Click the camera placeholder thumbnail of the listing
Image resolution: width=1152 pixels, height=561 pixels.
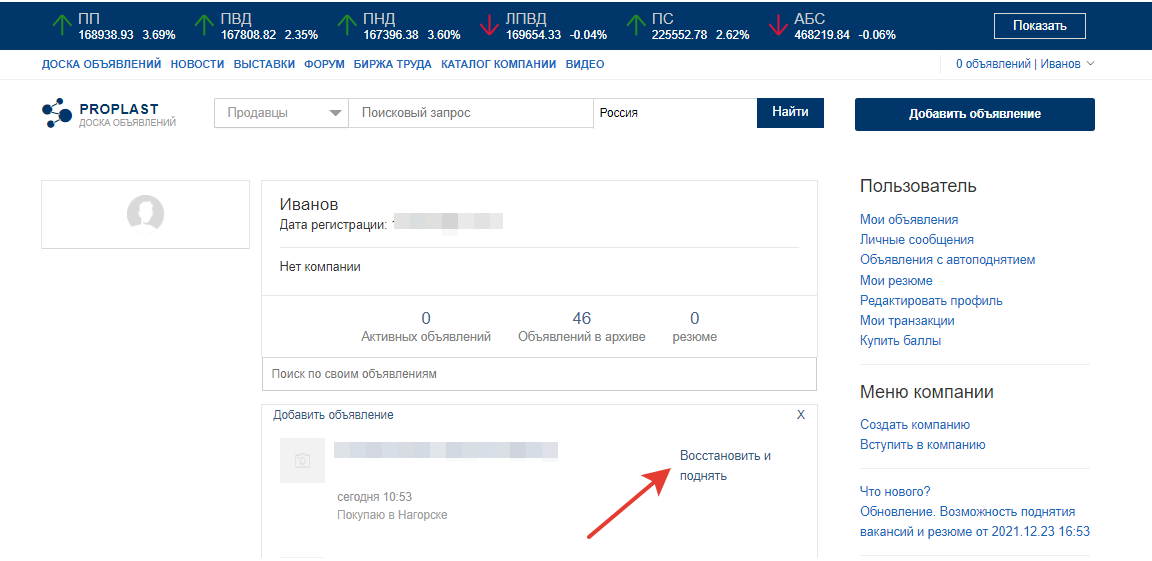tap(302, 460)
